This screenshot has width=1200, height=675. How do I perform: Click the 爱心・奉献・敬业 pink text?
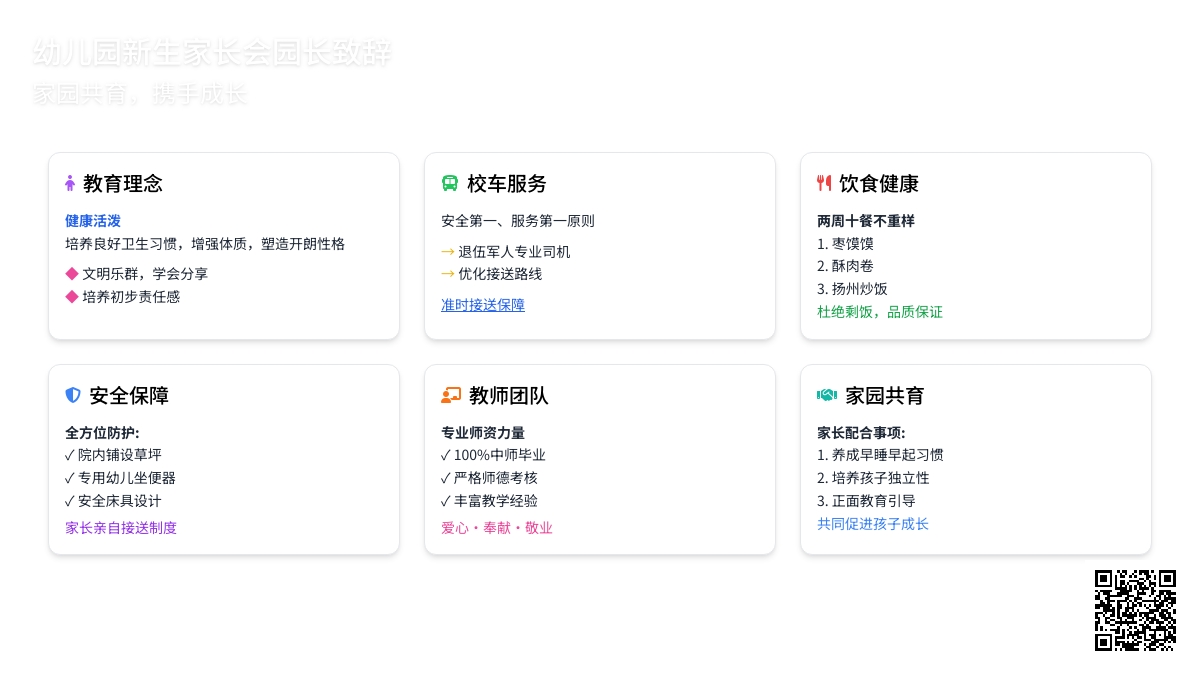tap(497, 528)
